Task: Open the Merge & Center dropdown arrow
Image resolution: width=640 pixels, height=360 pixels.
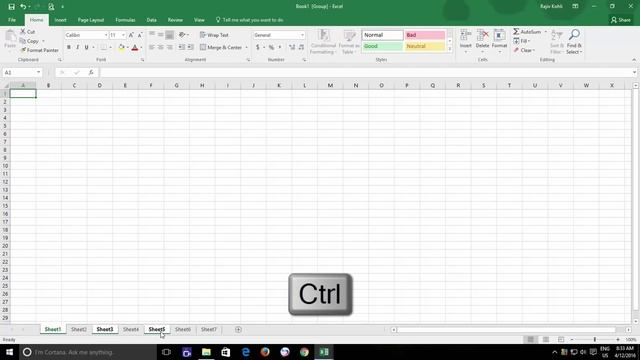Action: coord(247,48)
